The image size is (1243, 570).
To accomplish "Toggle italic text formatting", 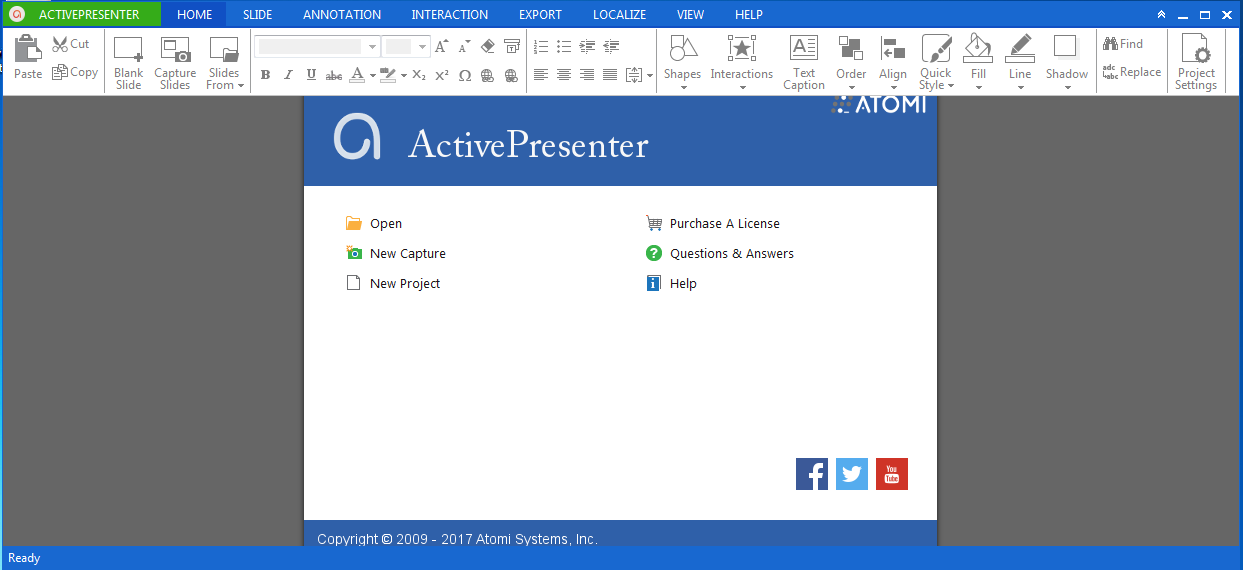I will [288, 75].
